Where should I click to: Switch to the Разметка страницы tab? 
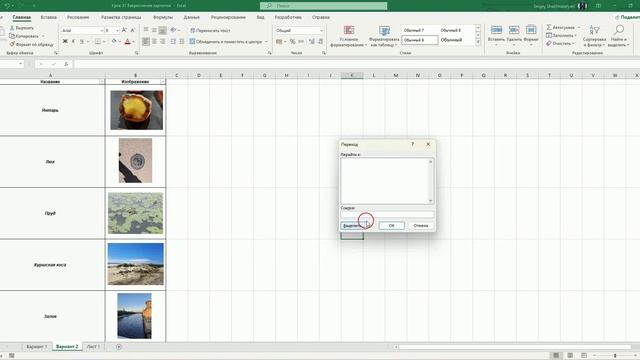coord(121,17)
